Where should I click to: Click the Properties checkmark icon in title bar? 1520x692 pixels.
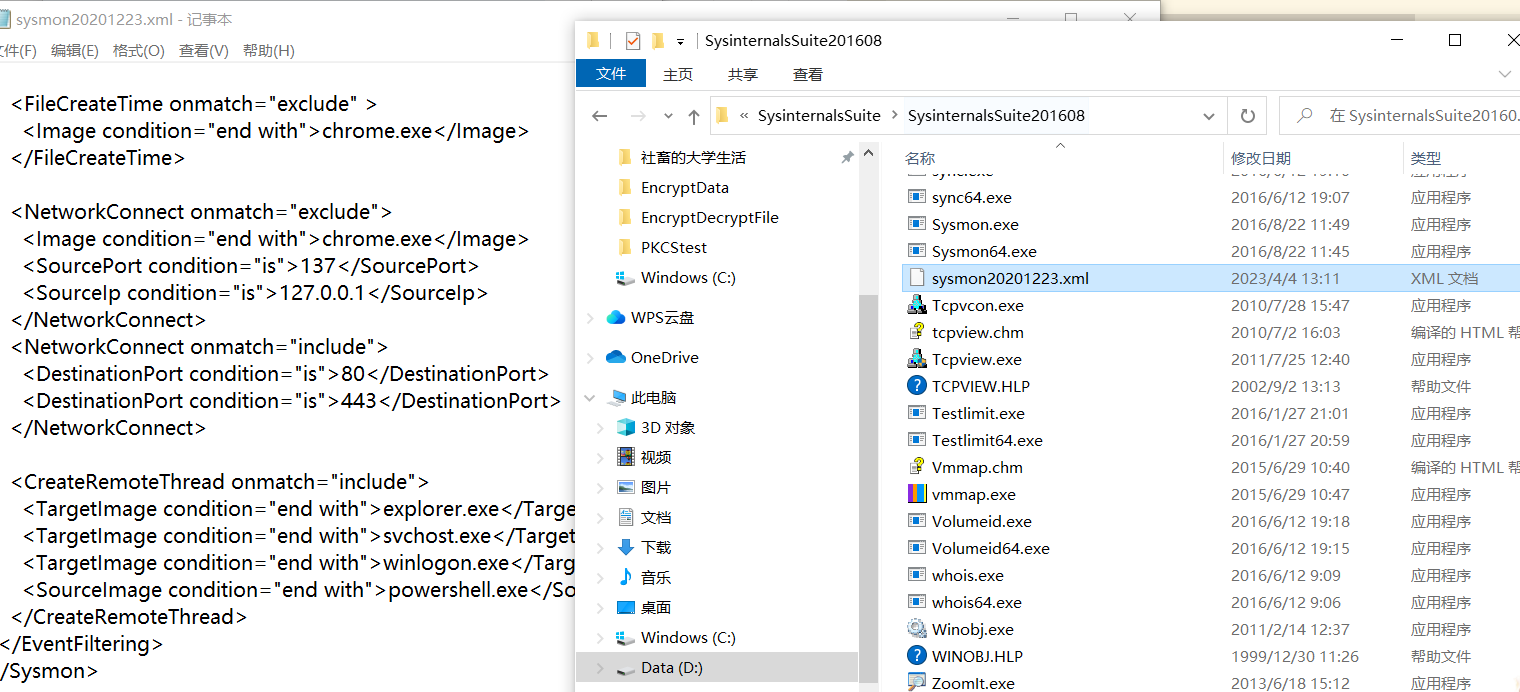tap(633, 41)
